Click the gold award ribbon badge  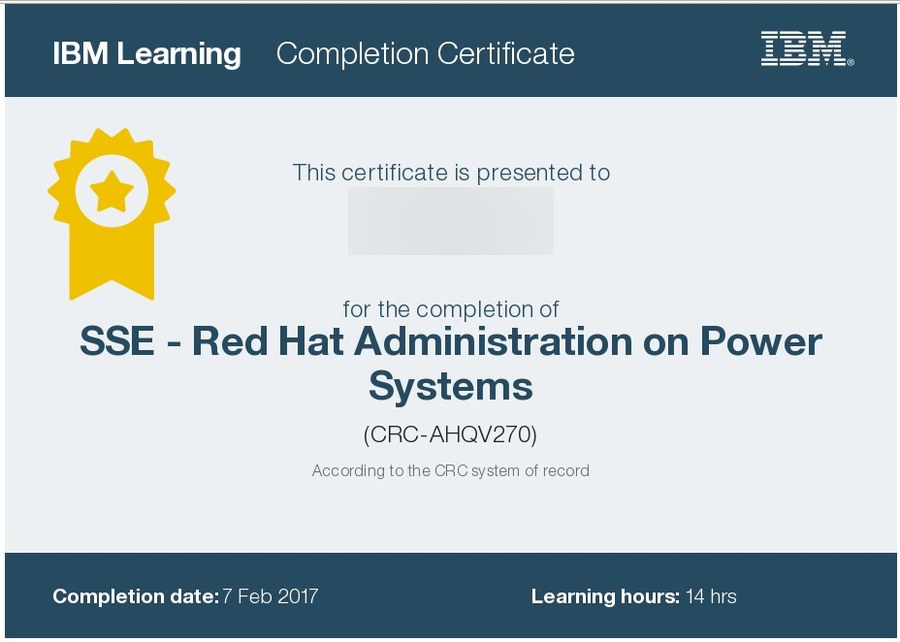pos(111,213)
